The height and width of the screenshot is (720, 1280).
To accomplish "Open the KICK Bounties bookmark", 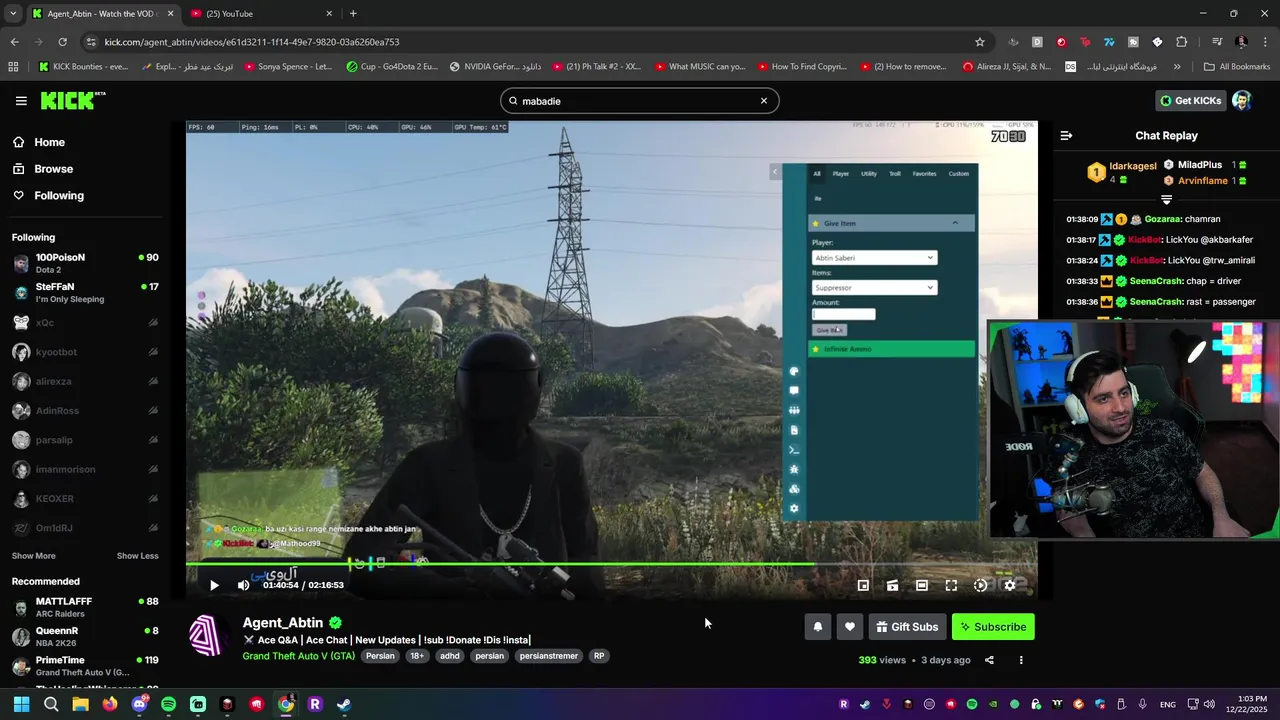I will pos(84,67).
